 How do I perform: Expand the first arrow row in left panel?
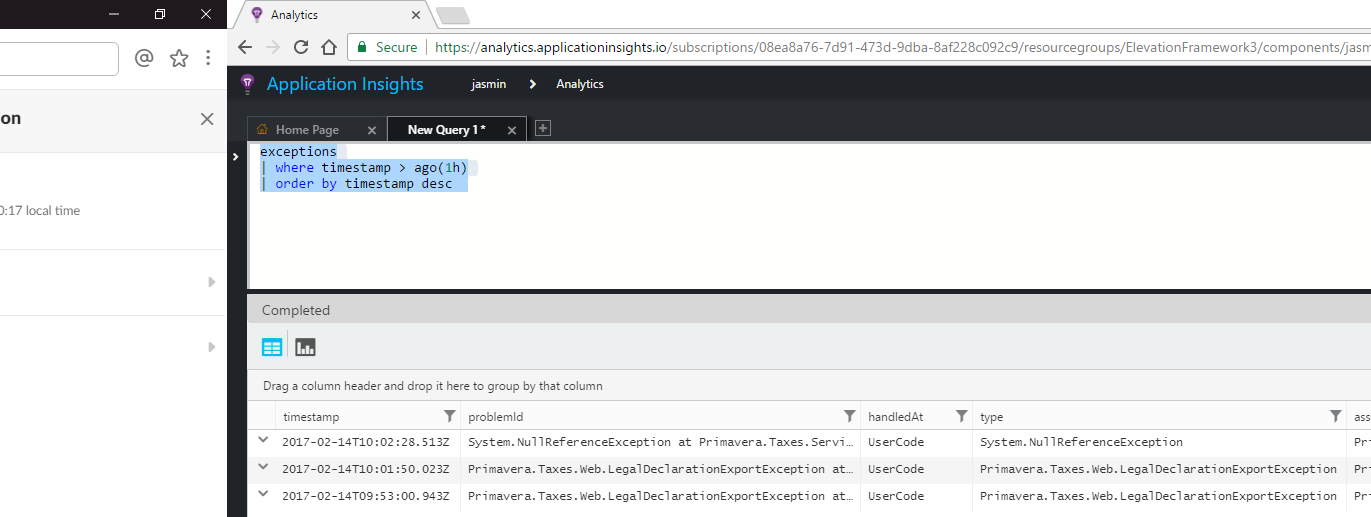(x=211, y=282)
